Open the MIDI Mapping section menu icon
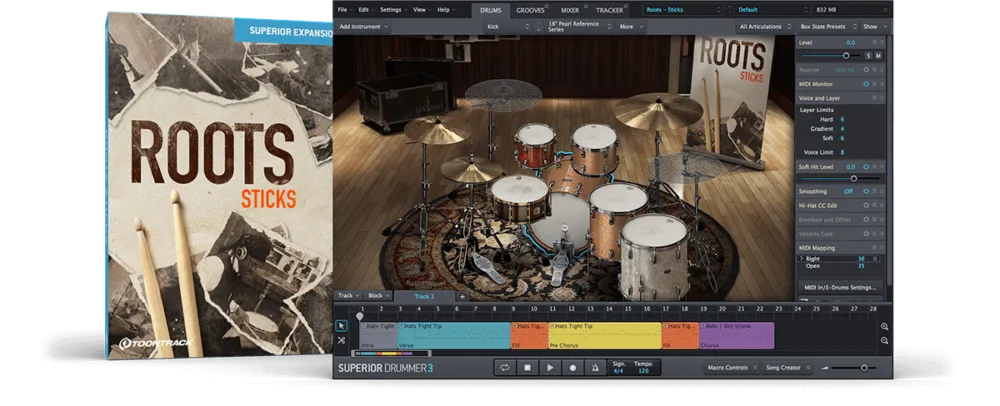The image size is (1000, 406). (874, 248)
